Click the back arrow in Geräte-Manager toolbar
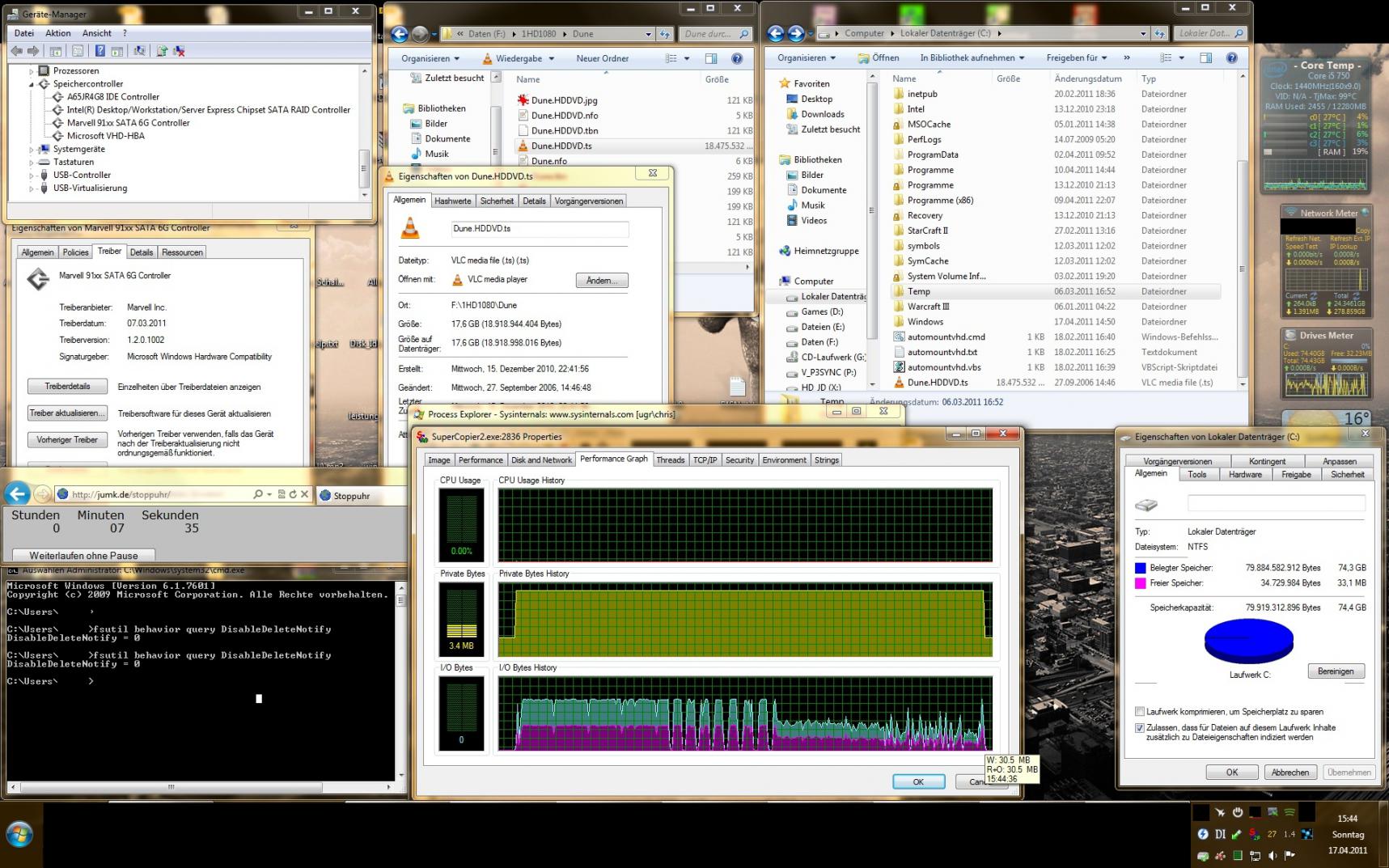Screen dimensions: 1389x868 (x=16, y=51)
